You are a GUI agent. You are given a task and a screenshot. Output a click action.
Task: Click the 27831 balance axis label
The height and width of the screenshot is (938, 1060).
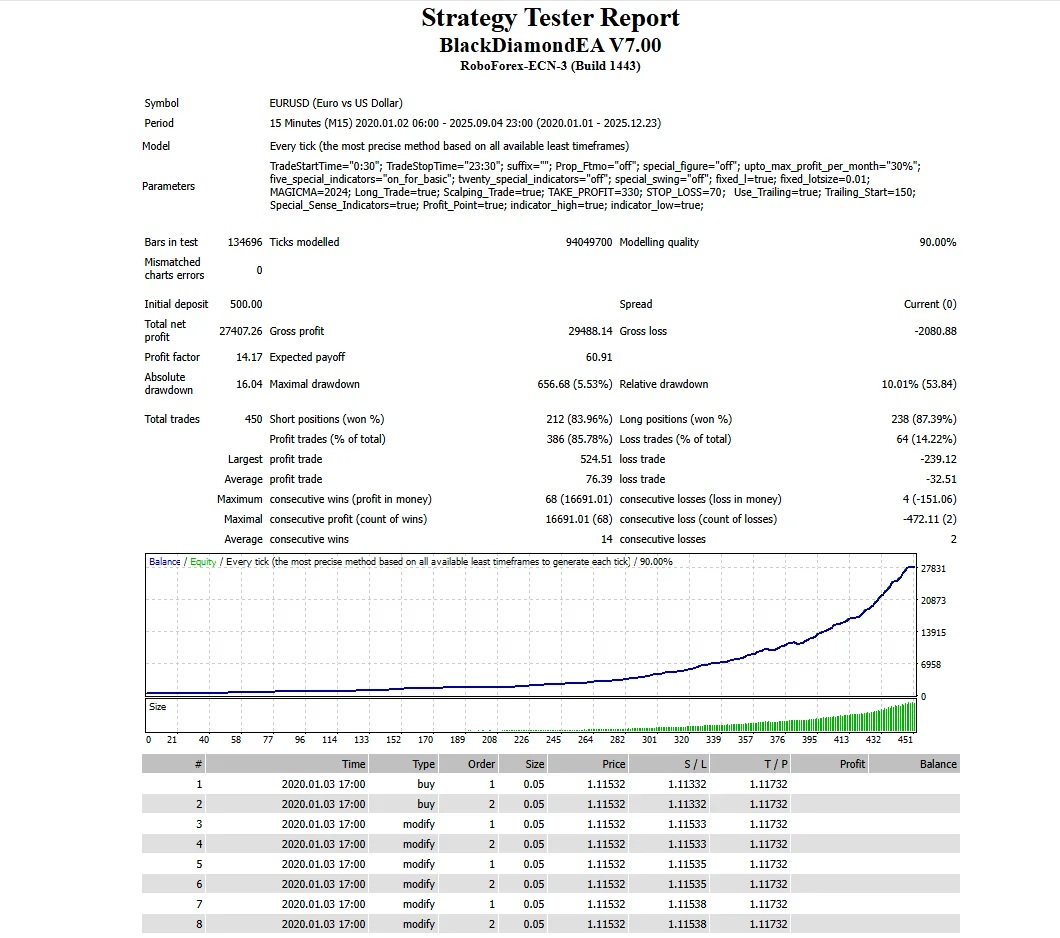pos(933,568)
